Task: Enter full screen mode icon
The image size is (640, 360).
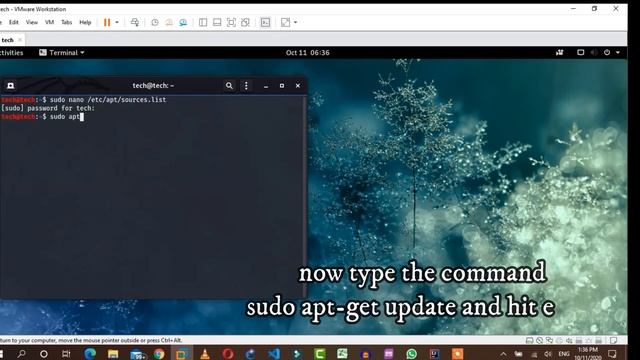Action: [231, 22]
